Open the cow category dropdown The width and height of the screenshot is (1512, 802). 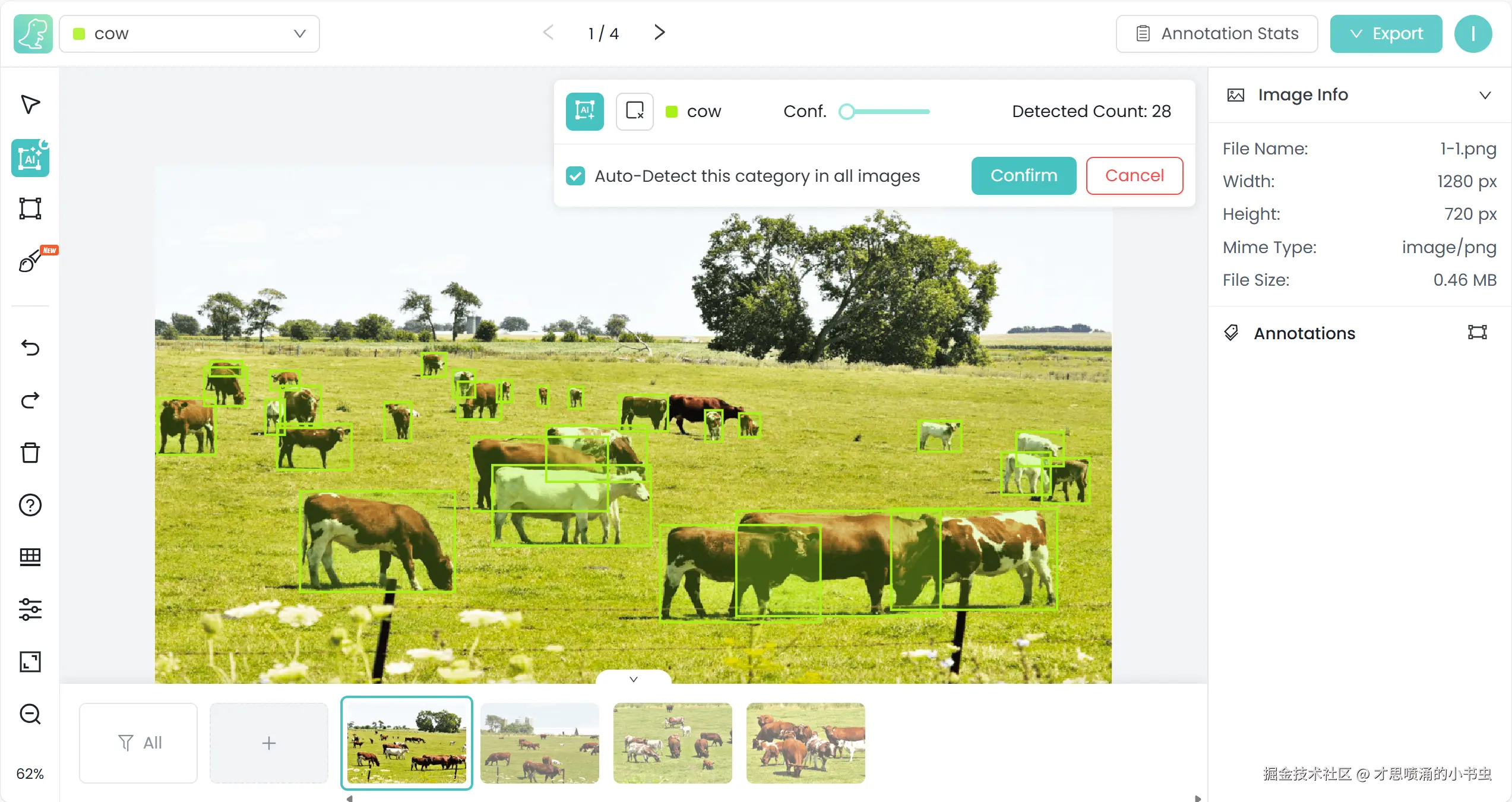tap(189, 34)
